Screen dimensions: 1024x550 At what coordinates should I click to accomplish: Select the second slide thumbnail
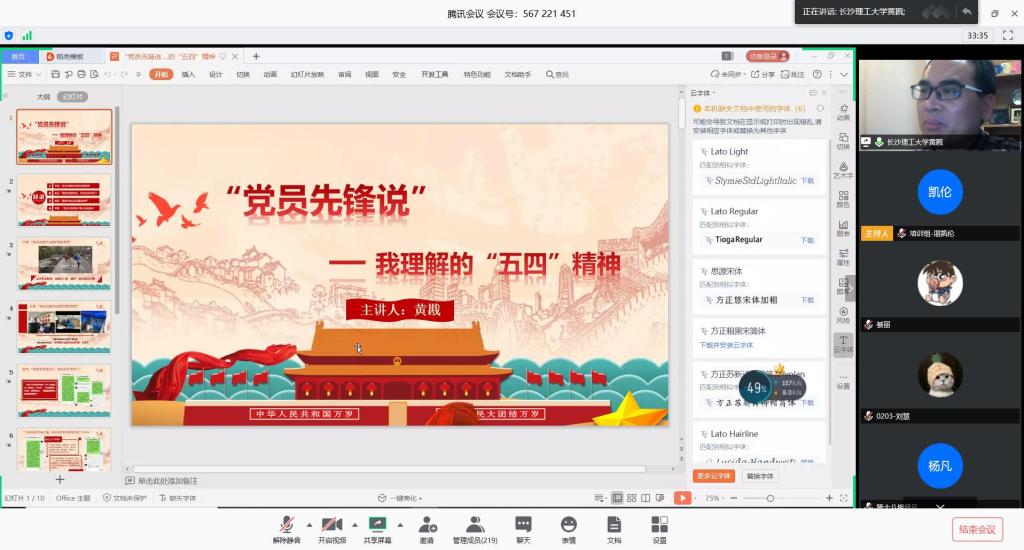point(64,199)
